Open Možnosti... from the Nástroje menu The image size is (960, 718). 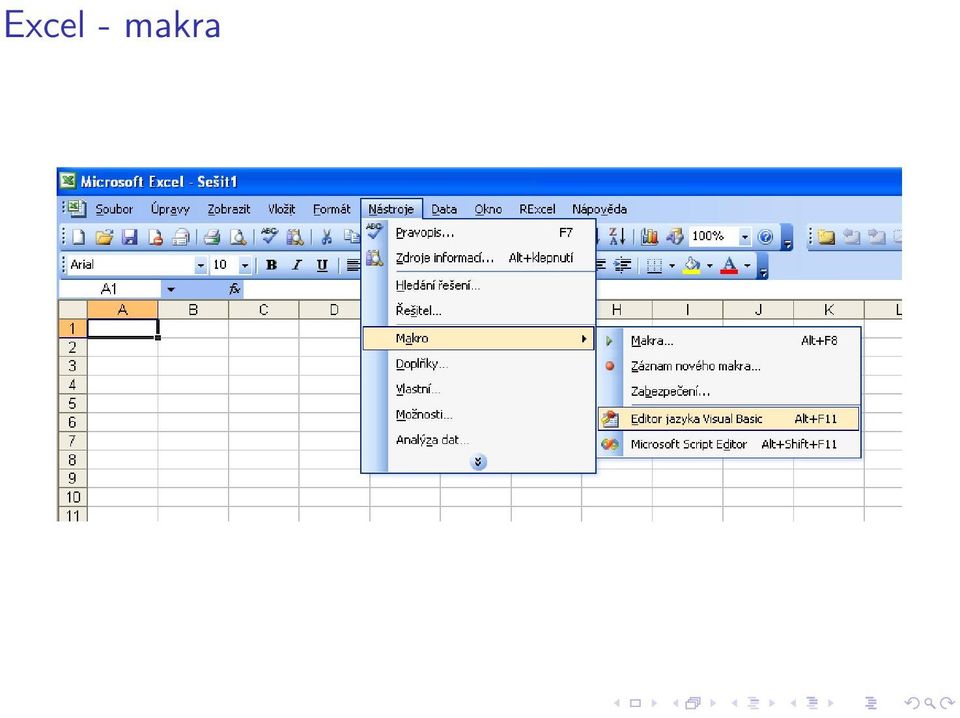[x=478, y=414]
